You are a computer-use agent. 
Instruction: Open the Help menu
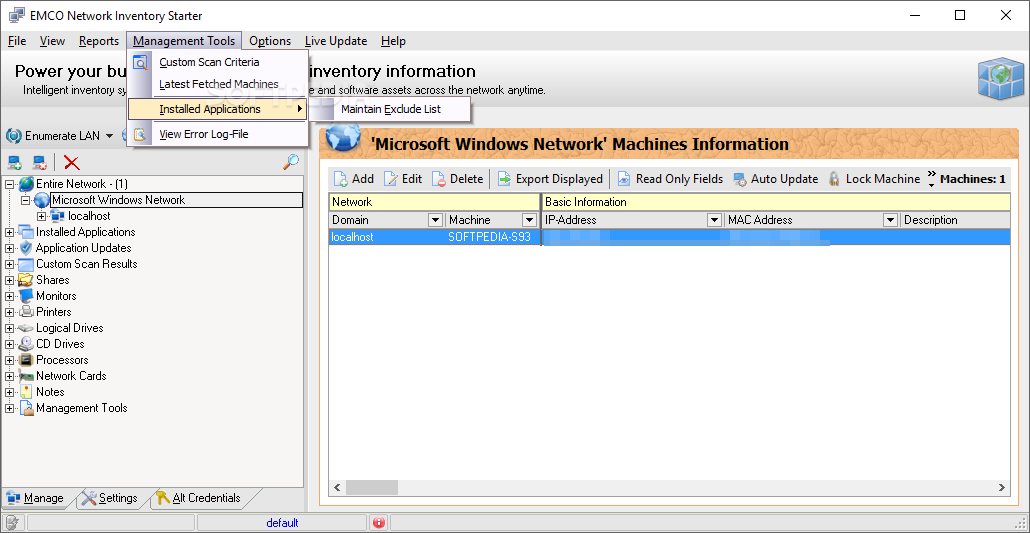[x=393, y=41]
